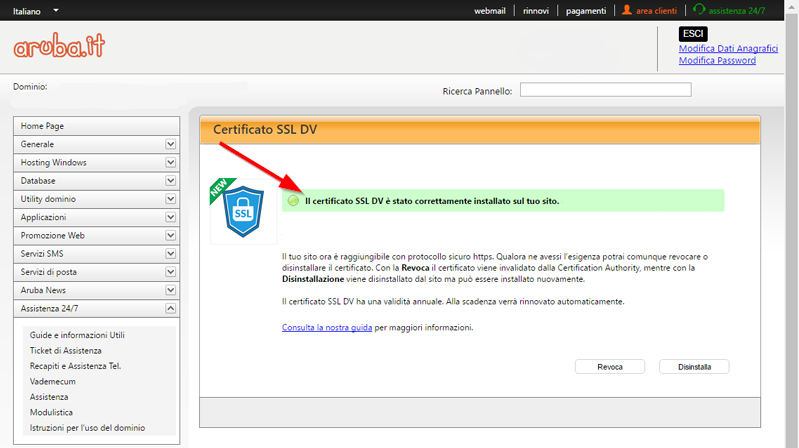Open Modifica Dati Anagrafici link
Viewport: 799px width, 448px height.
728,48
